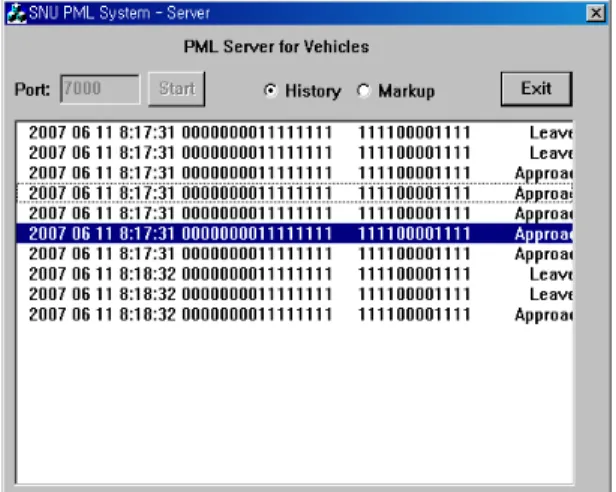Select the dotted-outline 8:17:31 Approach row
This screenshot has height=492, width=616.
(x=295, y=193)
